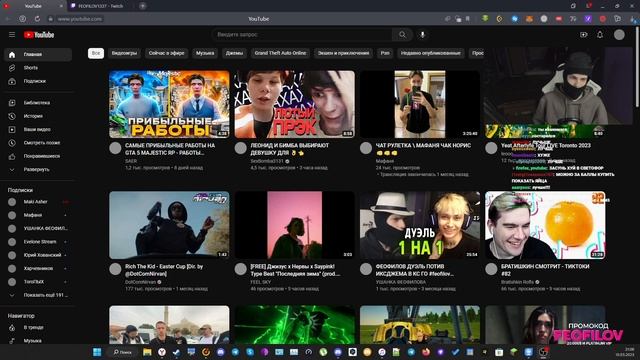Open OBS Studio on the taskbar
This screenshot has height=360, width=640.
pyautogui.click(x=543, y=352)
